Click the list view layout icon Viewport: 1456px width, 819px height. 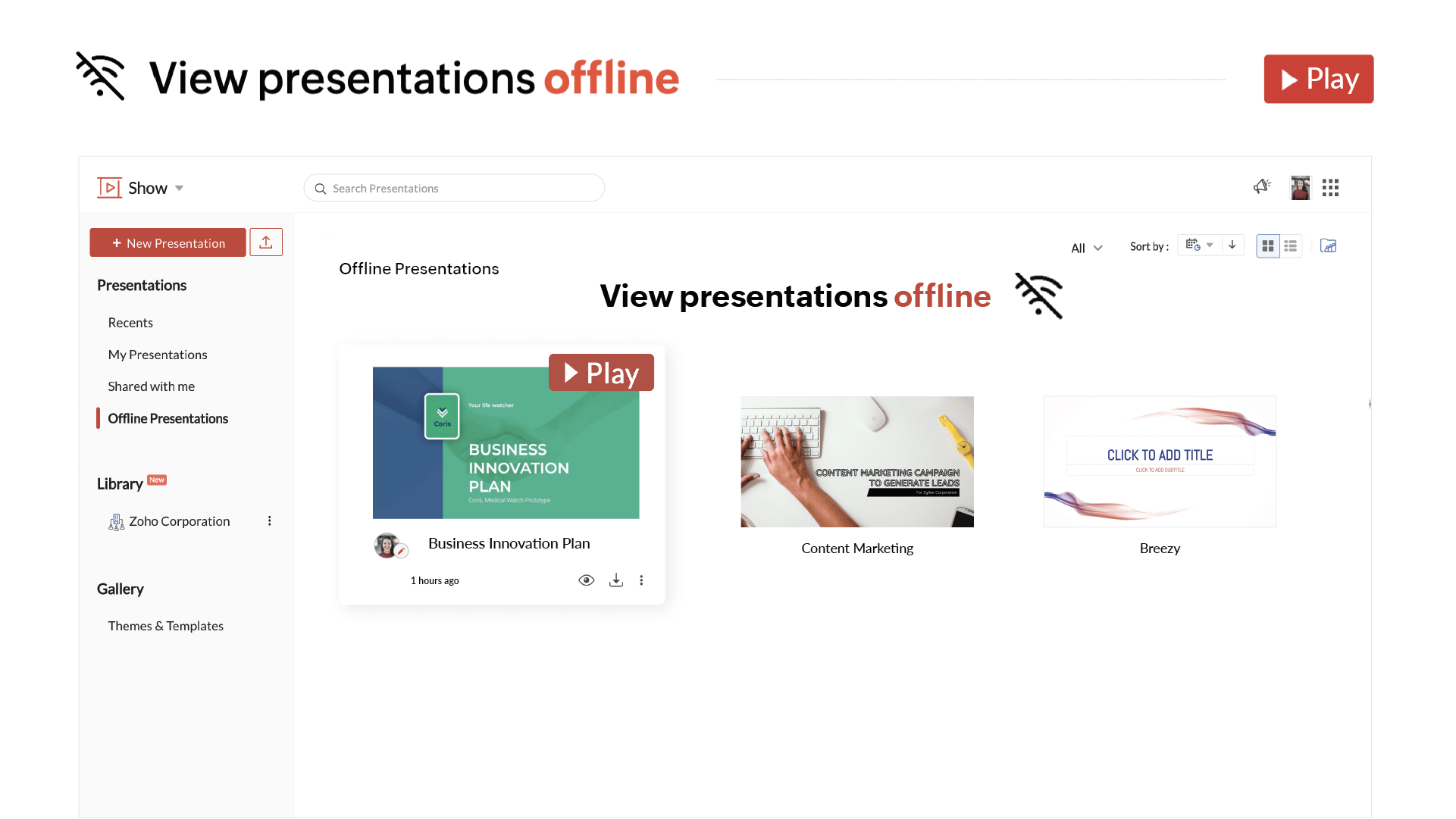coord(1291,245)
